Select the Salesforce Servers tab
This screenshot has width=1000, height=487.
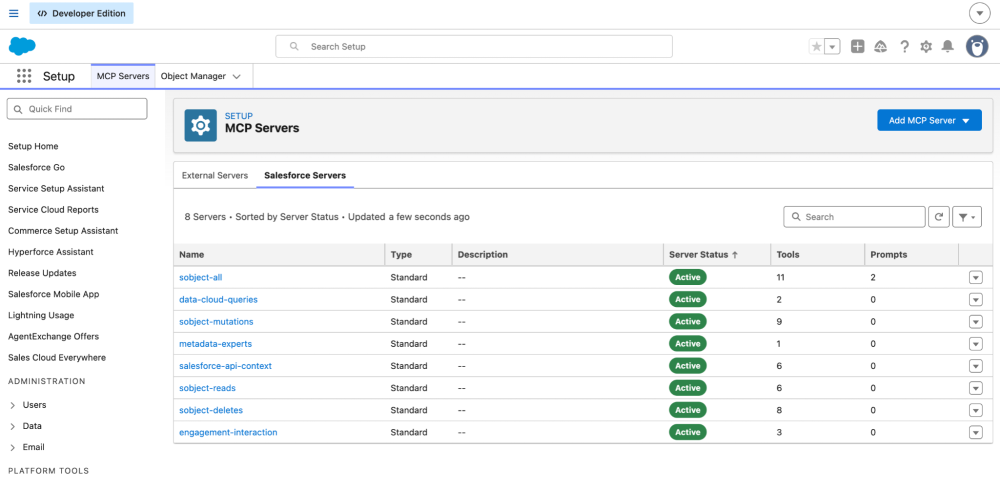point(305,175)
